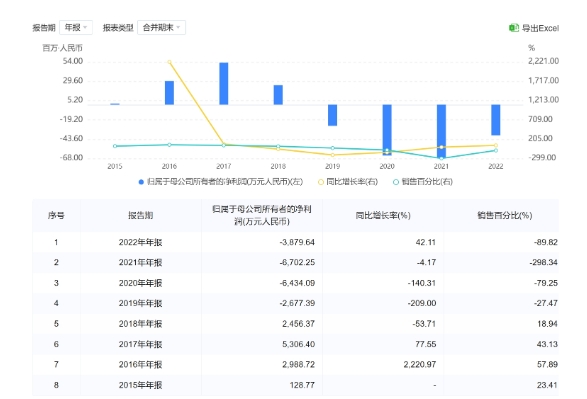
Task: Click the growth rate 77.55
Action: (426, 344)
